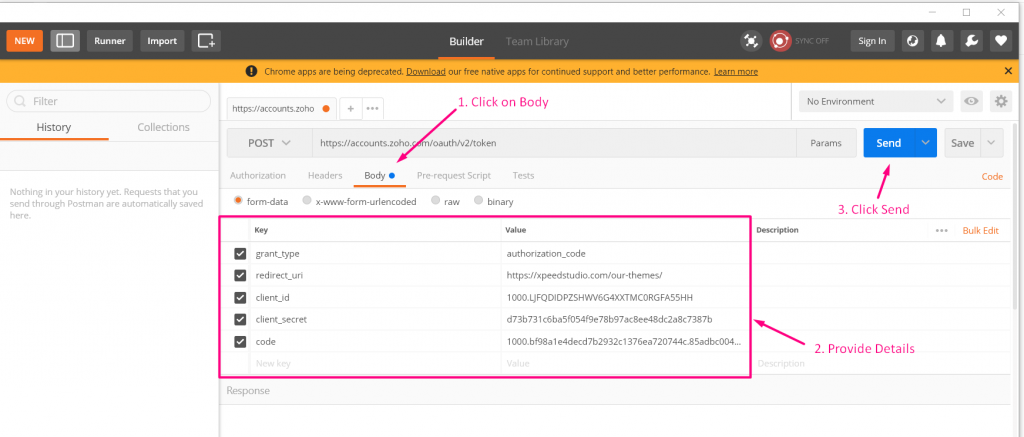This screenshot has width=1024, height=437.
Task: Open the Authorization request tab
Action: (x=258, y=176)
